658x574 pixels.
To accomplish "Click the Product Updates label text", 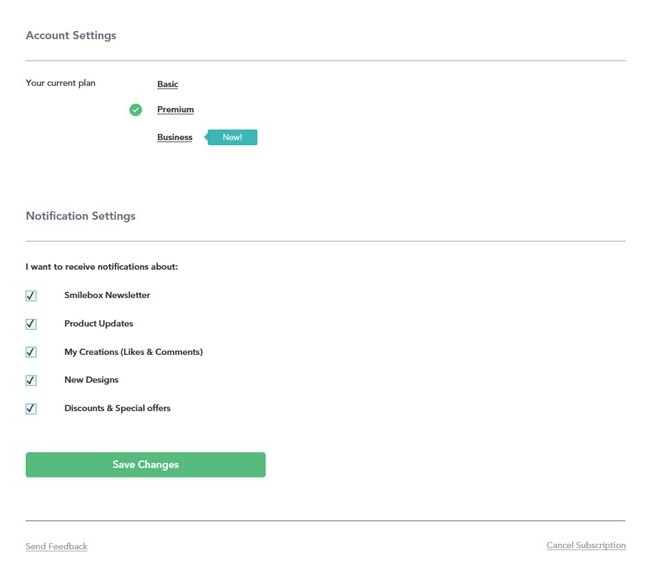I will [99, 324].
